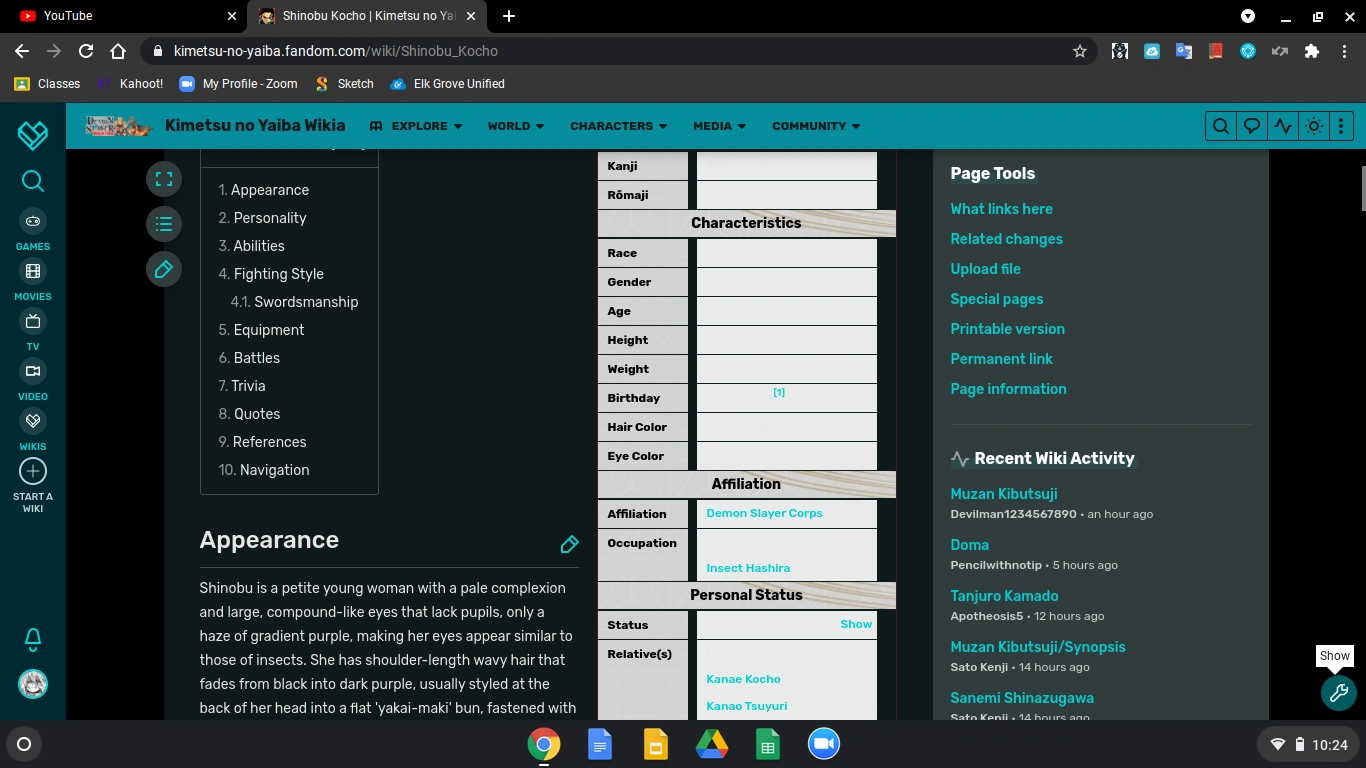Screen dimensions: 1366x768
Task: Enter fullscreen reading mode via expand icon
Action: (164, 179)
